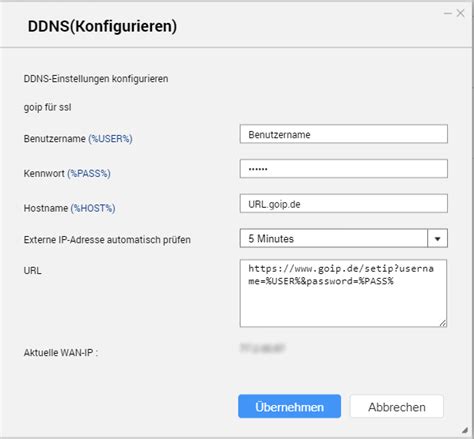Click the blurred WAN IP value
Image resolution: width=474 pixels, height=439 pixels.
pos(262,348)
